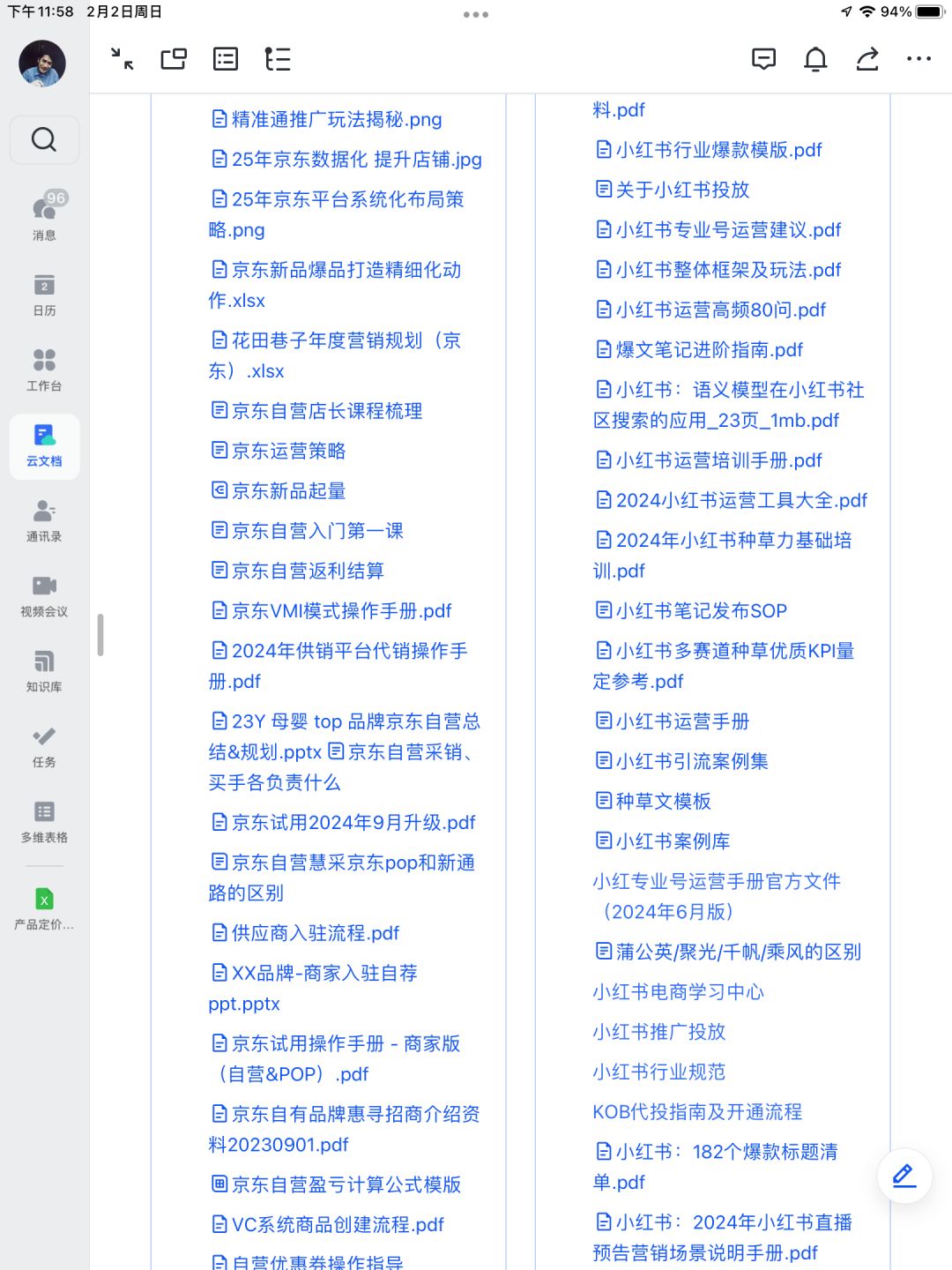Open 小红书电商学习中心 link
Image resolution: width=952 pixels, height=1270 pixels.
click(678, 991)
